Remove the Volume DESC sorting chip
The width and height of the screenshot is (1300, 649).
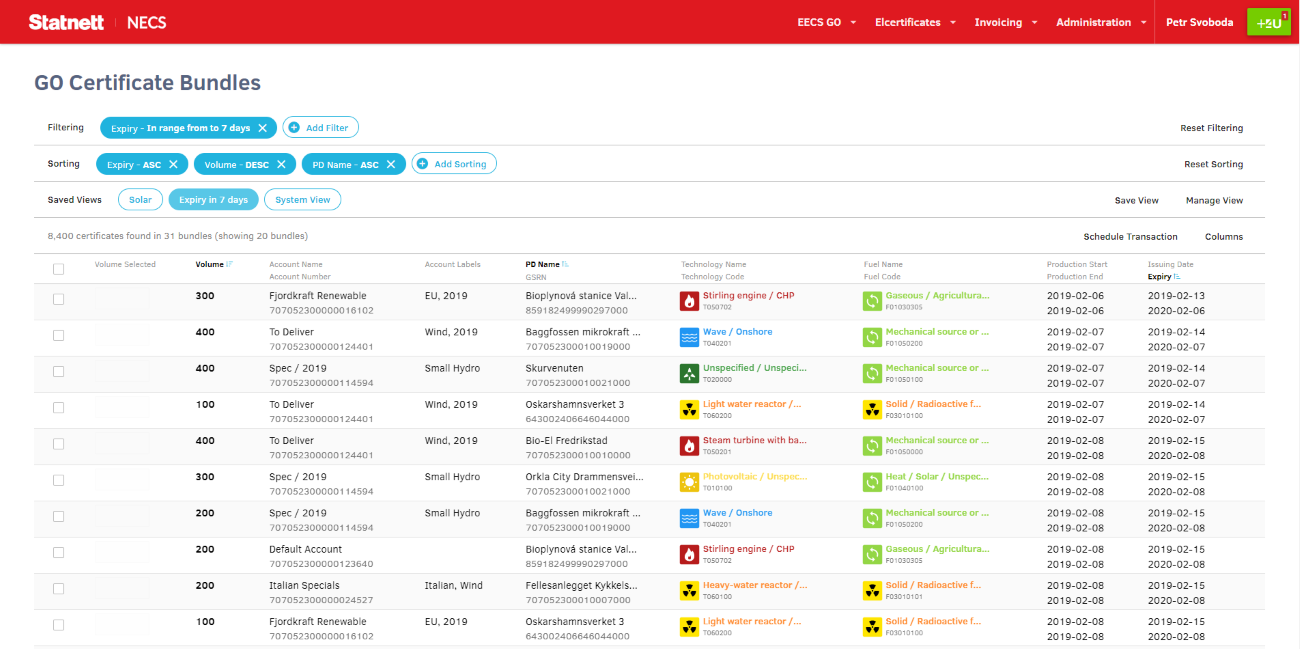tap(281, 164)
